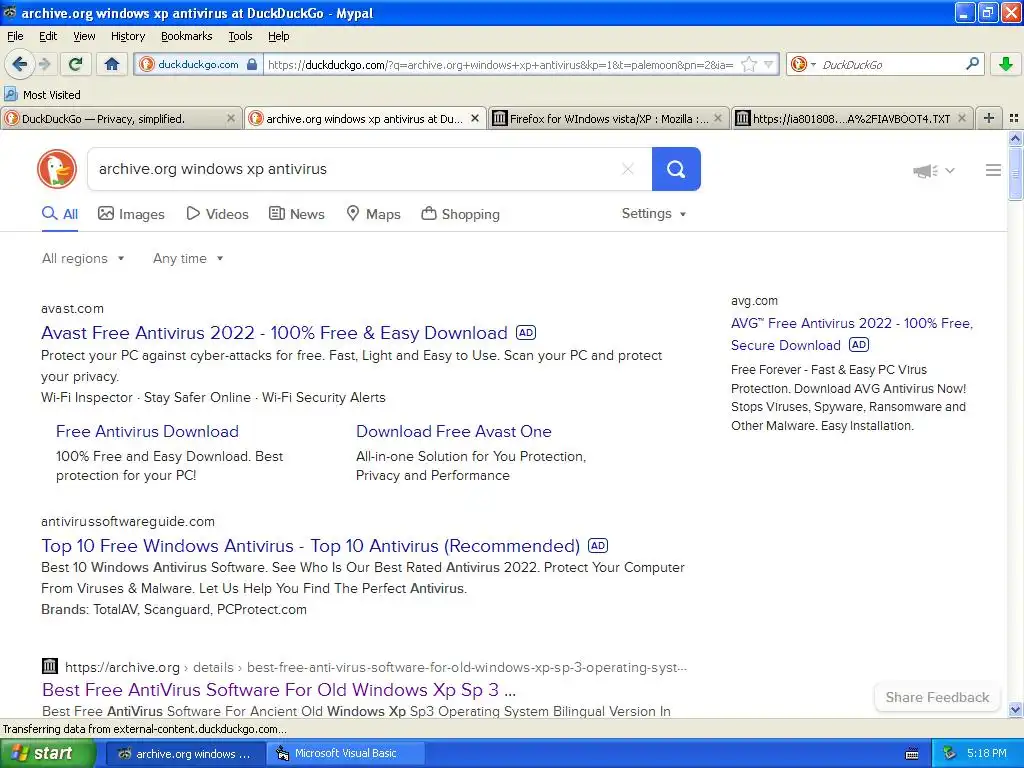Viewport: 1024px width, 768px height.
Task: Show the list all tabs button
Action: 1014,118
